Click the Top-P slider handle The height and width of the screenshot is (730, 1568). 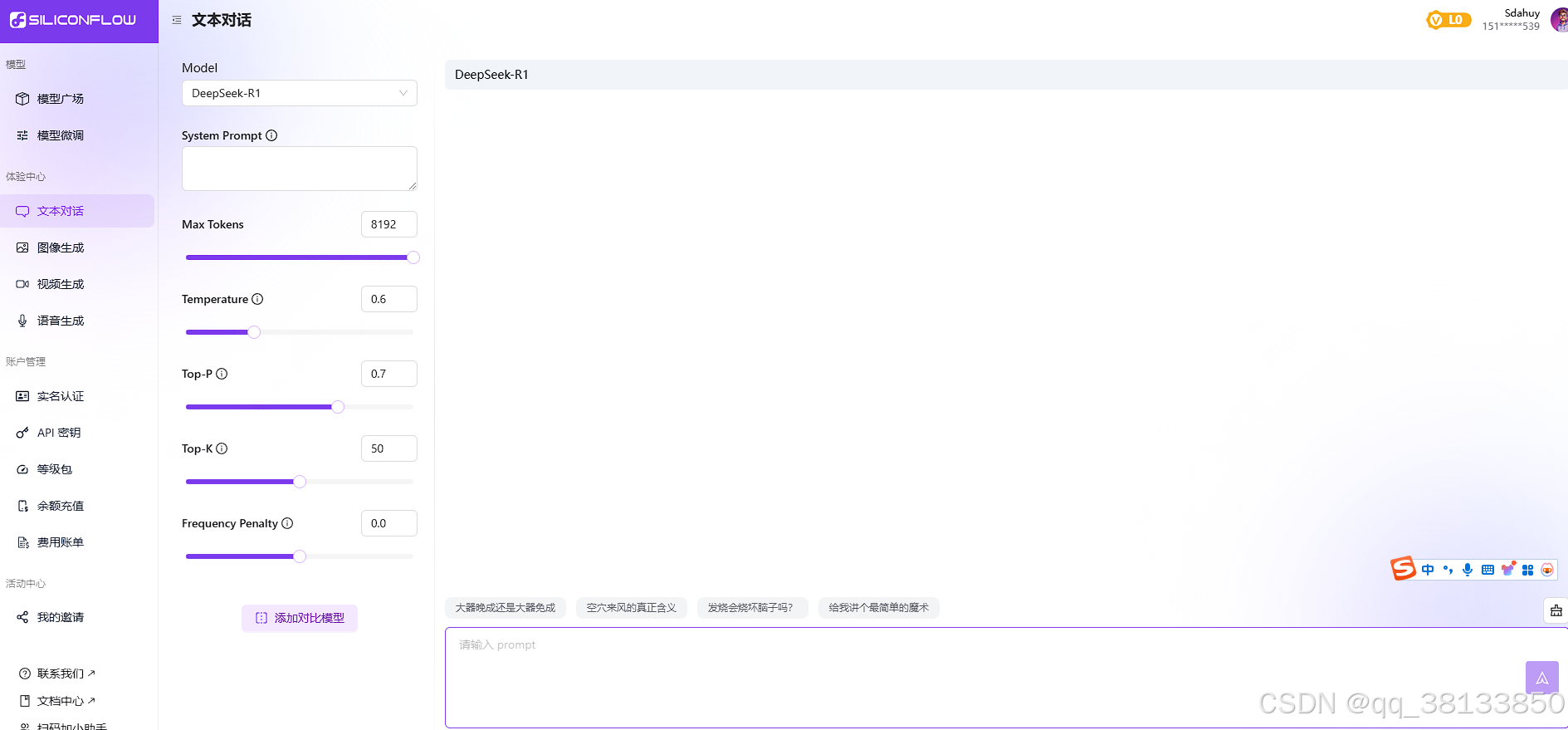coord(338,407)
